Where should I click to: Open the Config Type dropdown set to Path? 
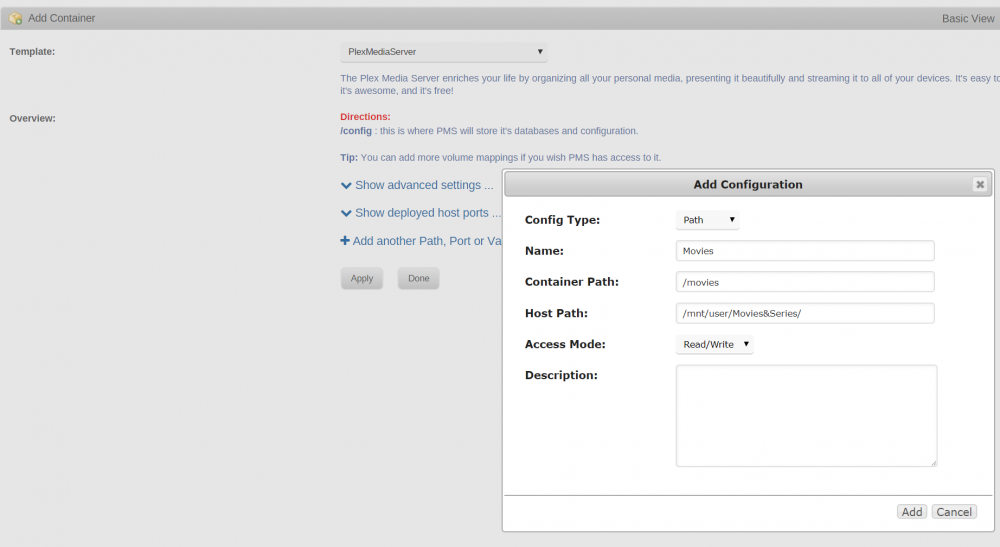(707, 220)
